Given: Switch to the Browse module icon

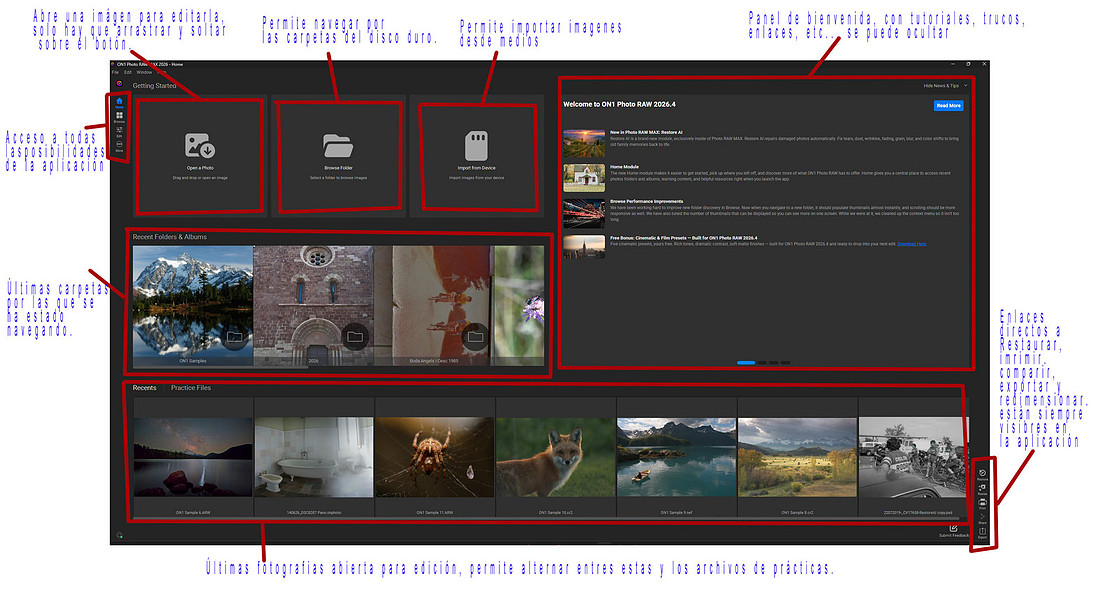Looking at the screenshot, I should point(119,117).
